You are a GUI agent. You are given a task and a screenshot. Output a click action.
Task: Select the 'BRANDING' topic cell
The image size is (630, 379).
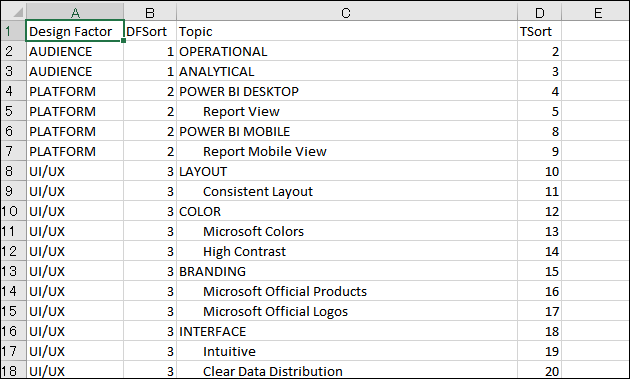click(x=346, y=271)
